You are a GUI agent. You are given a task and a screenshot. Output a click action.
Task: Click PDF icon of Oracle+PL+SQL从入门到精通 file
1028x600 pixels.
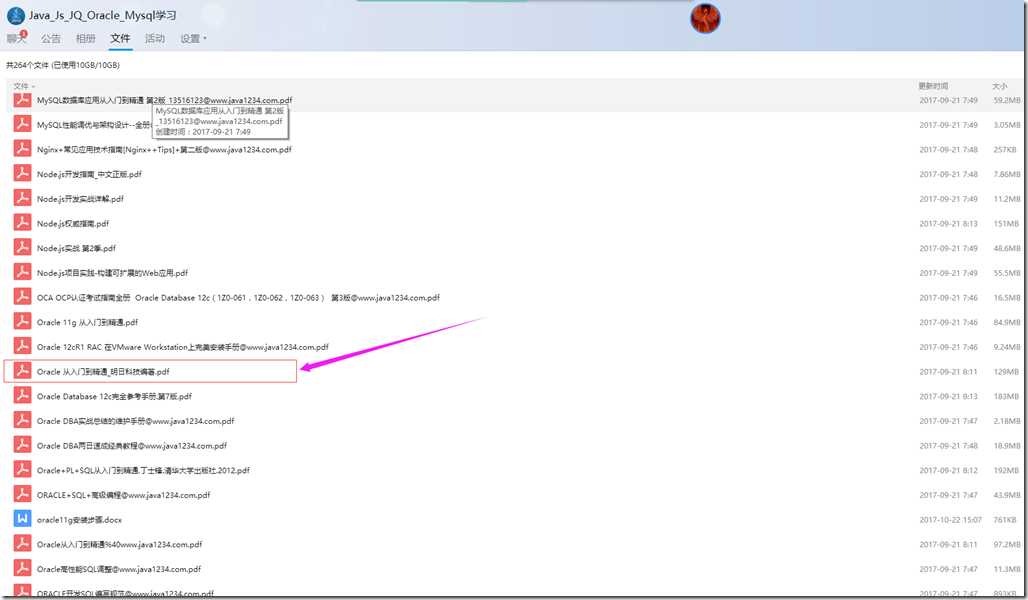(x=22, y=470)
